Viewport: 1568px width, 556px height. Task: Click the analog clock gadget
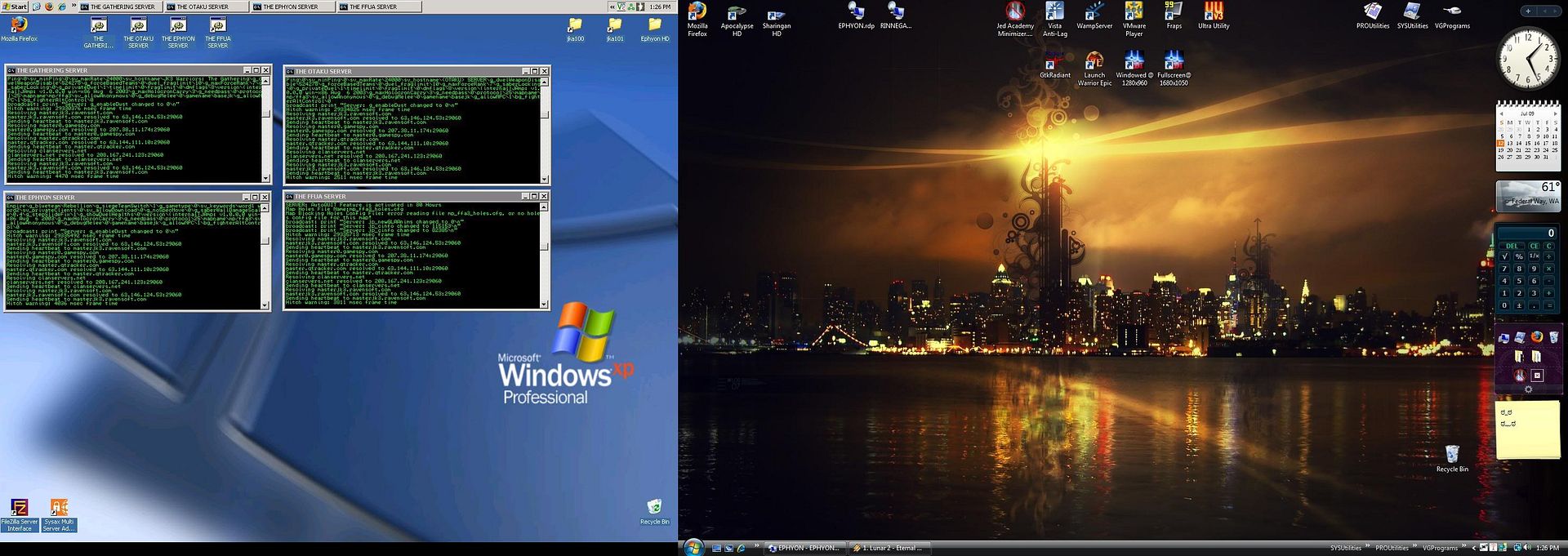pyautogui.click(x=1528, y=58)
